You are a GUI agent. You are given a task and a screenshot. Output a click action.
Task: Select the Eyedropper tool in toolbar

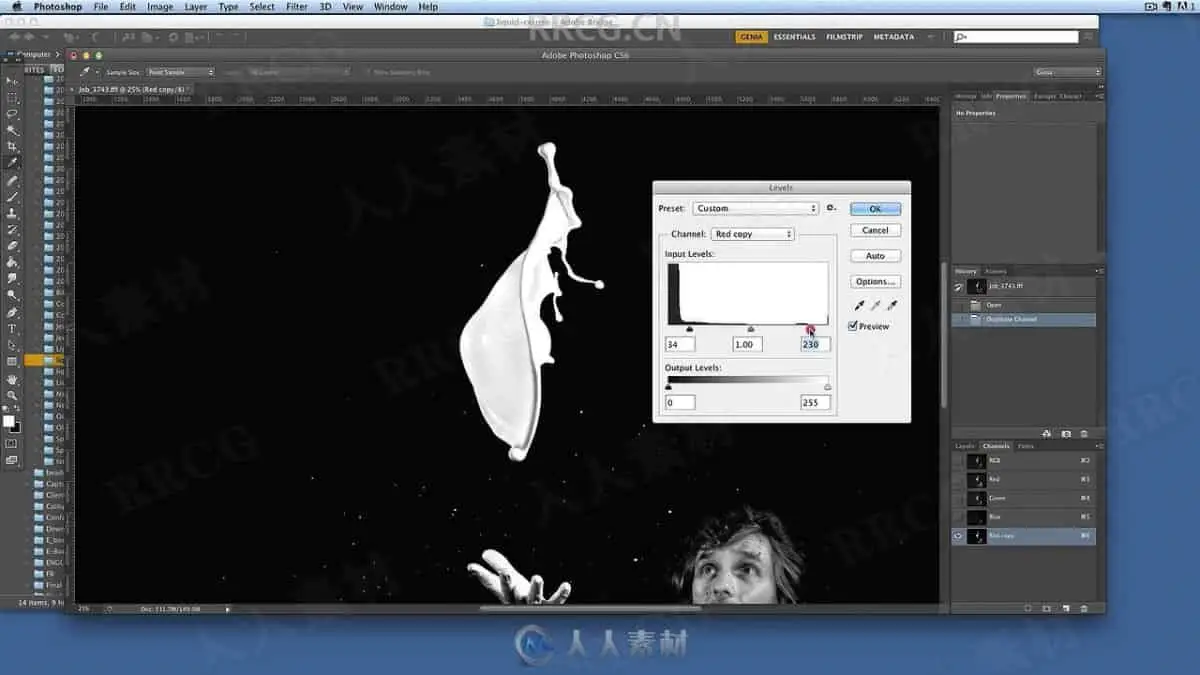12,162
